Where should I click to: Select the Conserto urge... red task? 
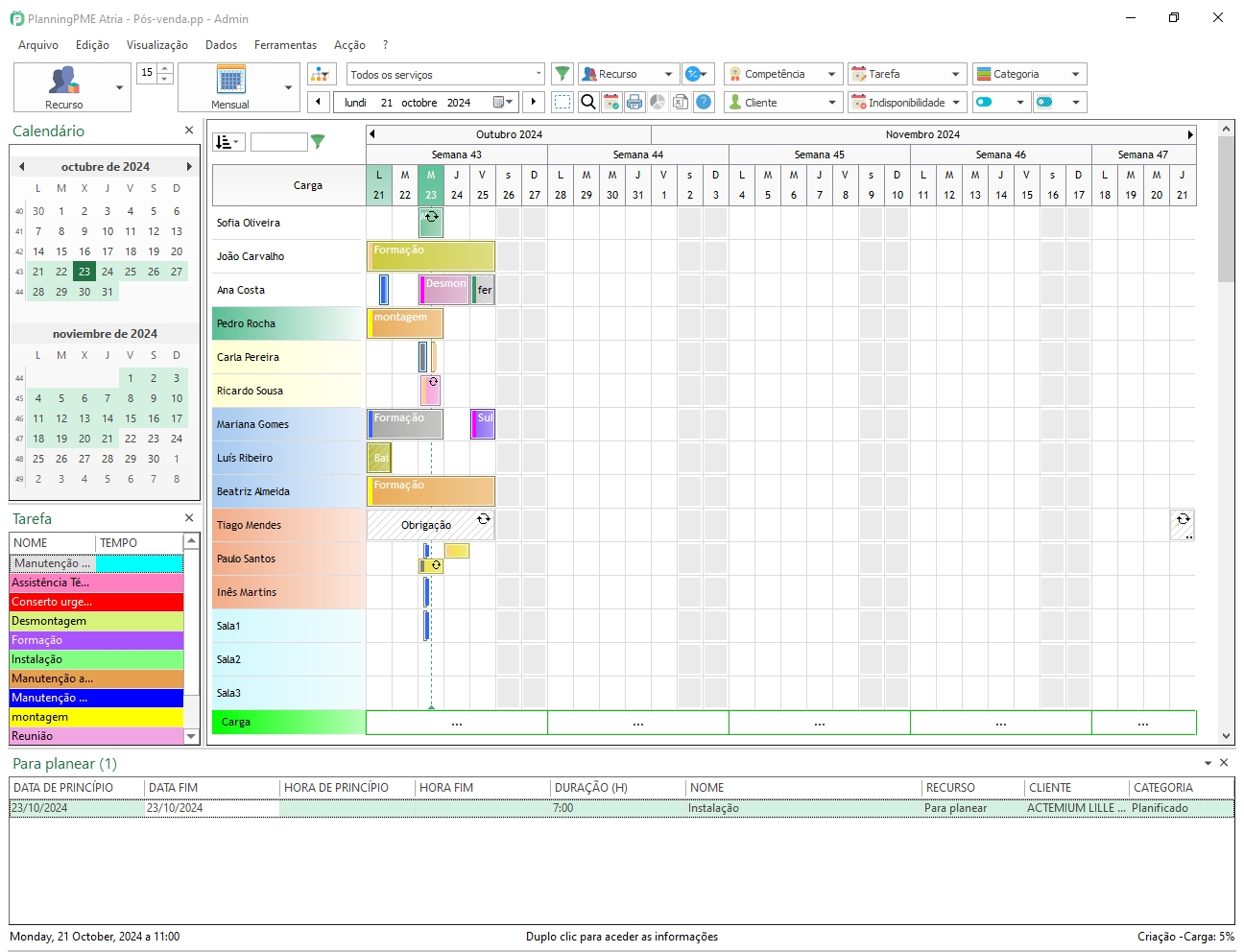pyautogui.click(x=96, y=602)
